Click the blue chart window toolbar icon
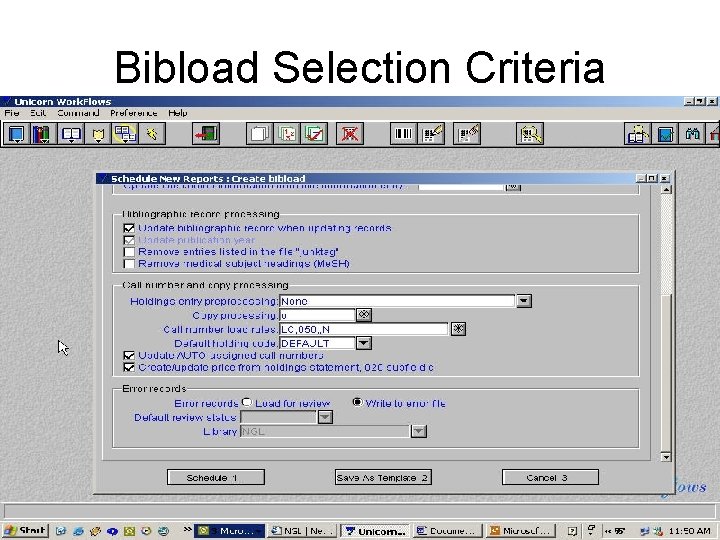 [x=665, y=134]
